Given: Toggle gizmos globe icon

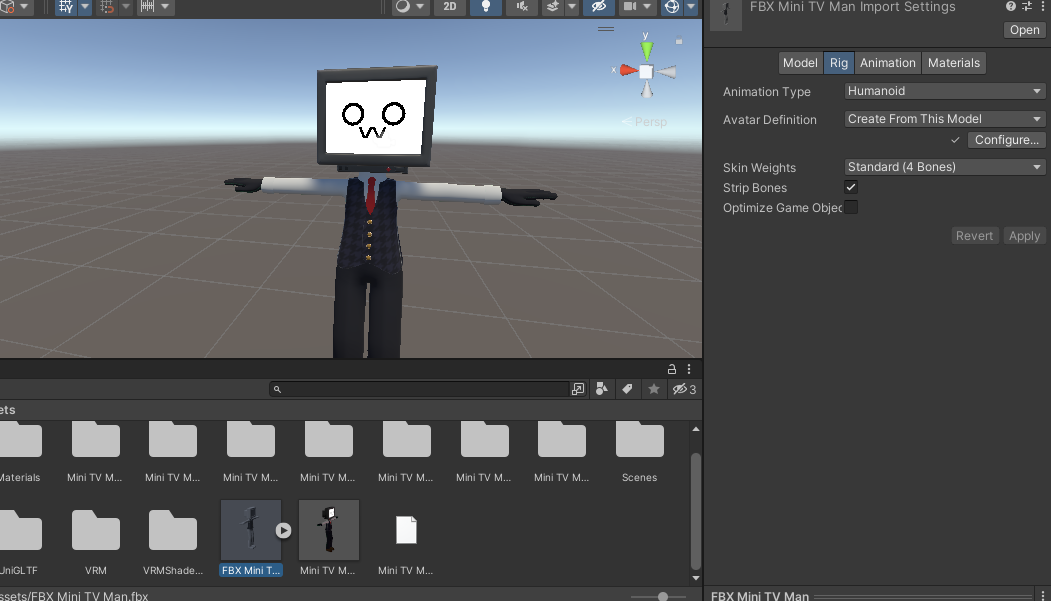Looking at the screenshot, I should pyautogui.click(x=672, y=7).
